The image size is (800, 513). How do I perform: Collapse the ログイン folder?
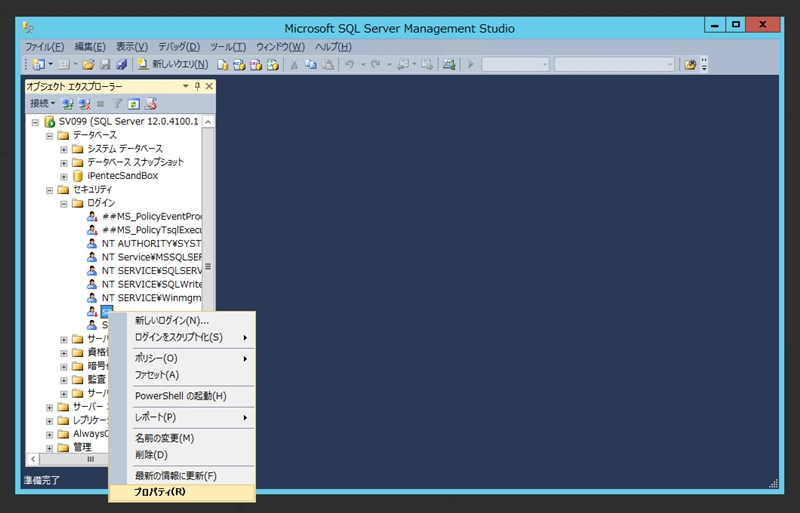(x=64, y=204)
